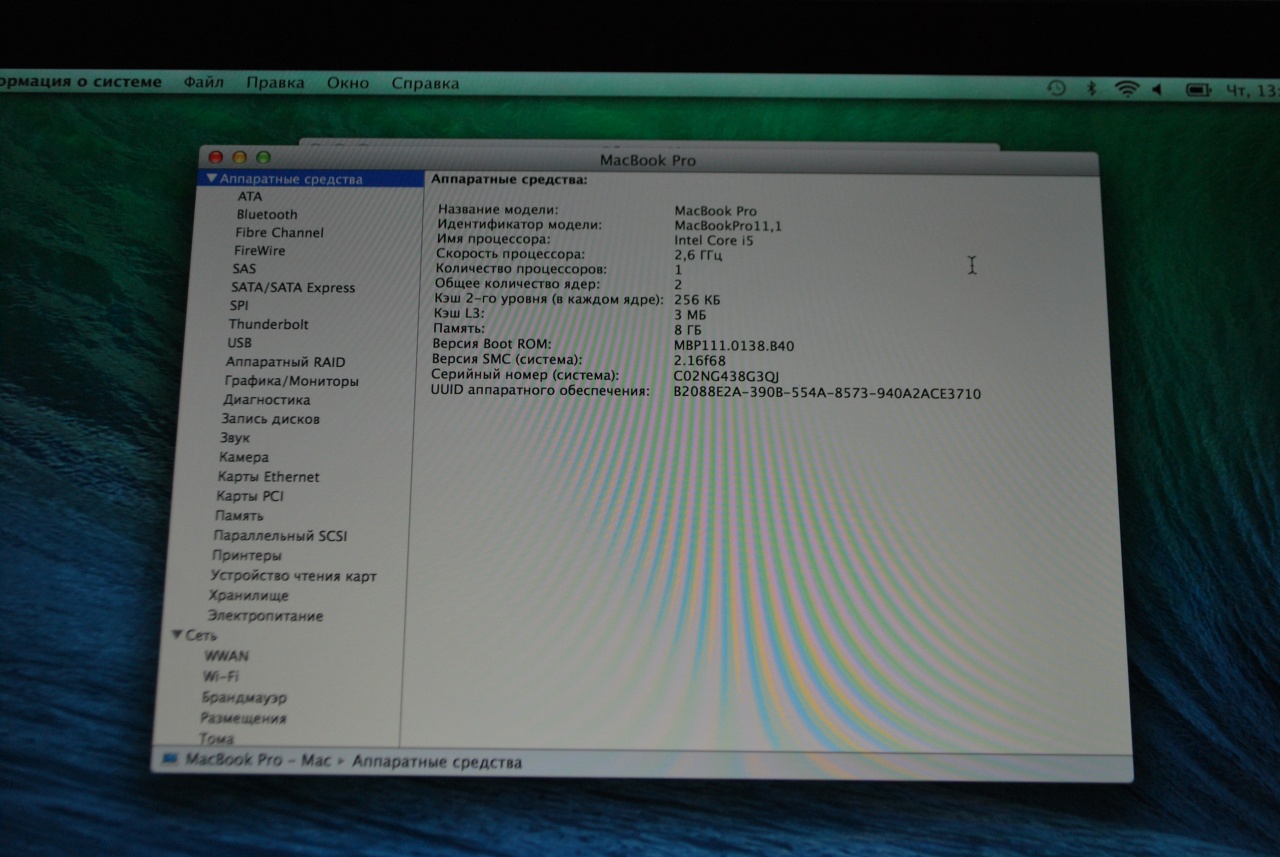Image resolution: width=1280 pixels, height=857 pixels.
Task: Open the volume icon in menu bar
Action: tap(1158, 90)
